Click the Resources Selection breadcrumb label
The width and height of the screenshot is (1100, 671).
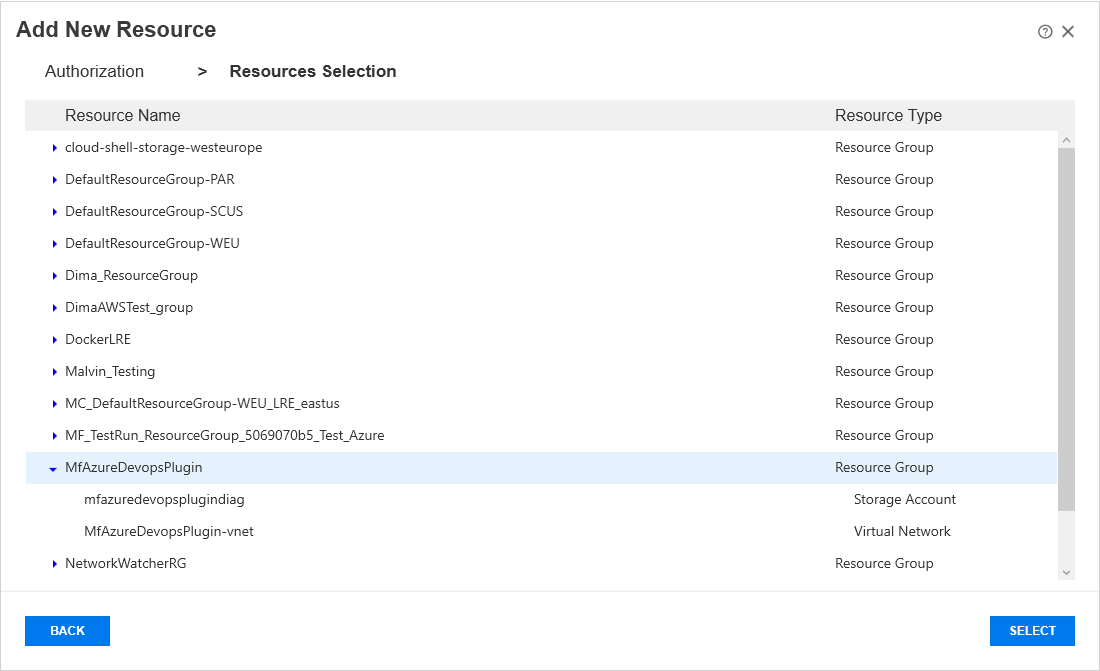[312, 71]
